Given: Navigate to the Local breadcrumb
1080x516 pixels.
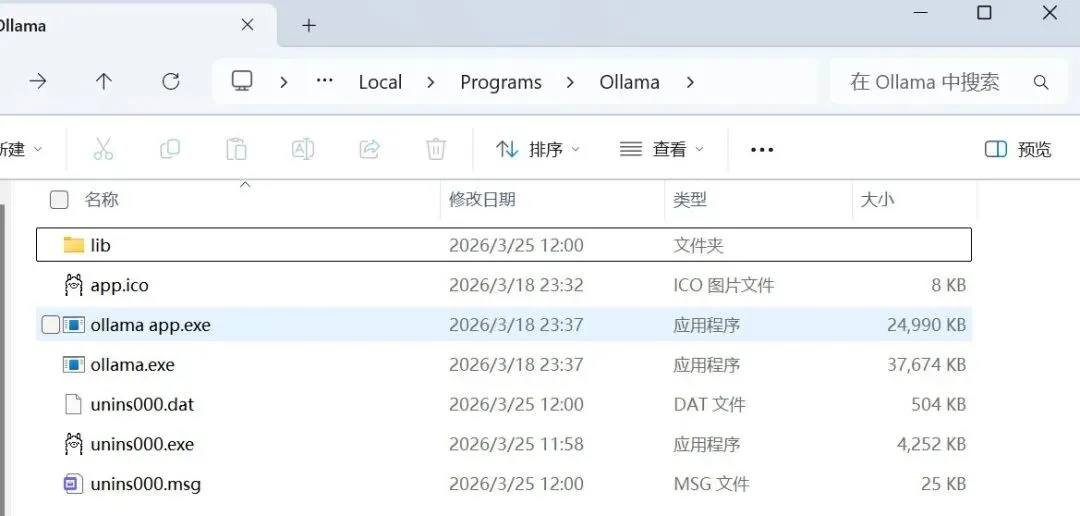Looking at the screenshot, I should (x=380, y=82).
